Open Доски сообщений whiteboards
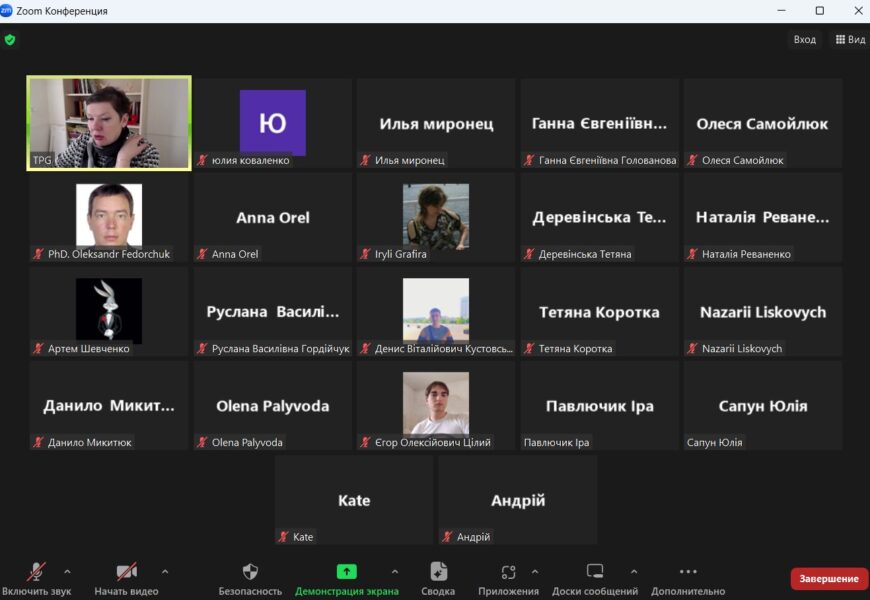This screenshot has height=600, width=870. coord(595,578)
